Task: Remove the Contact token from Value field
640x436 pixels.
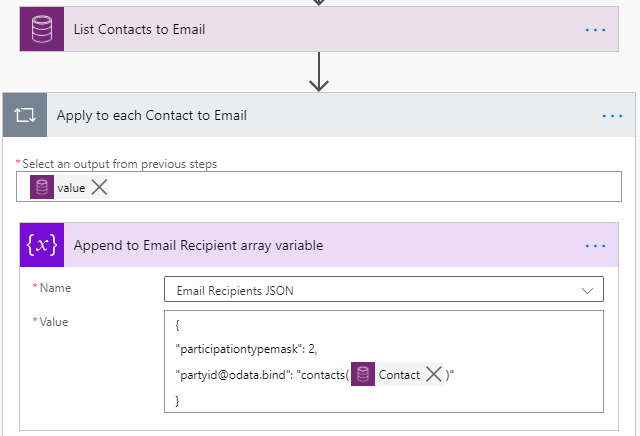Action: click(x=433, y=375)
